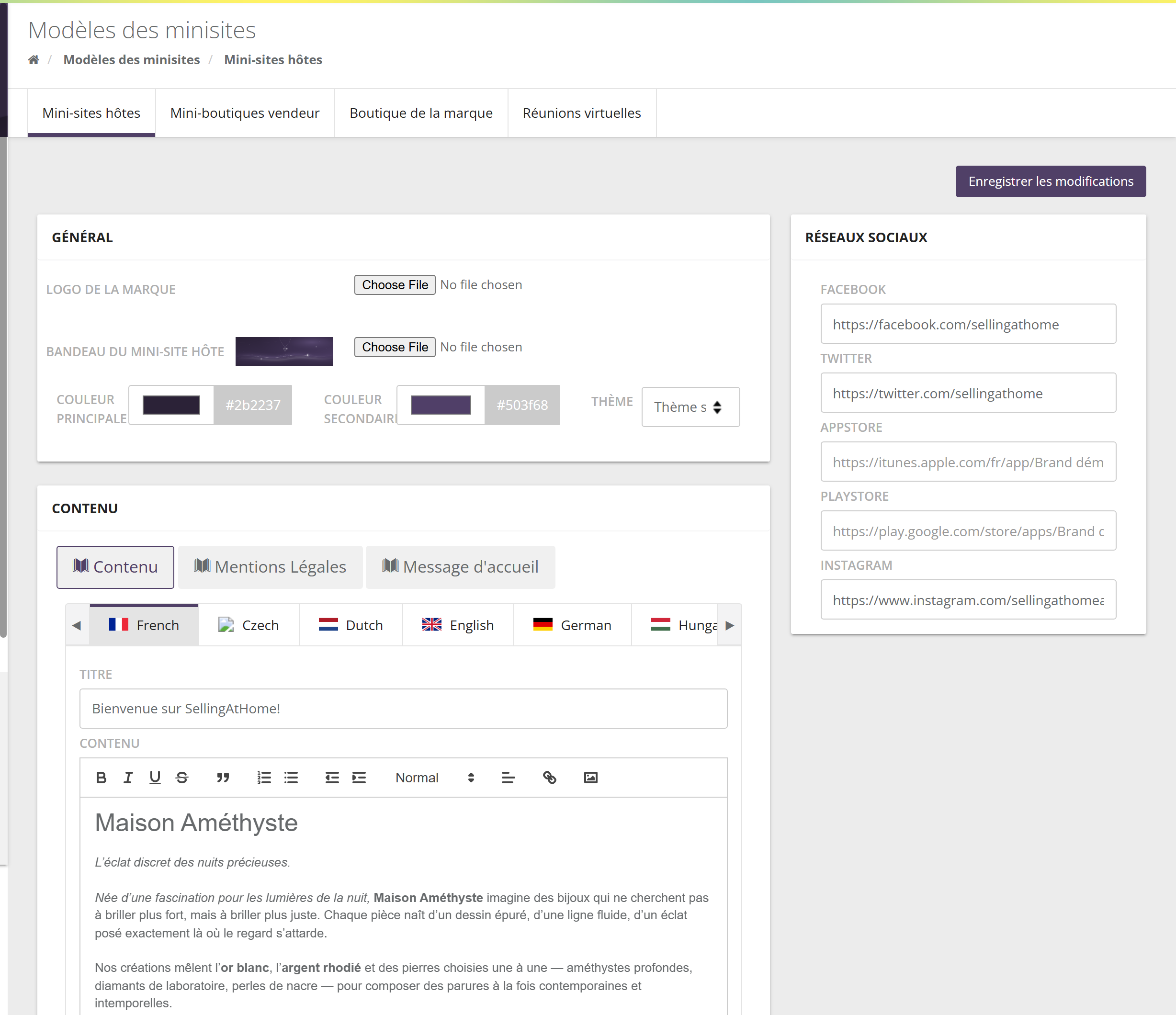Click the Playstore URL input field
1176x1015 pixels.
(968, 530)
